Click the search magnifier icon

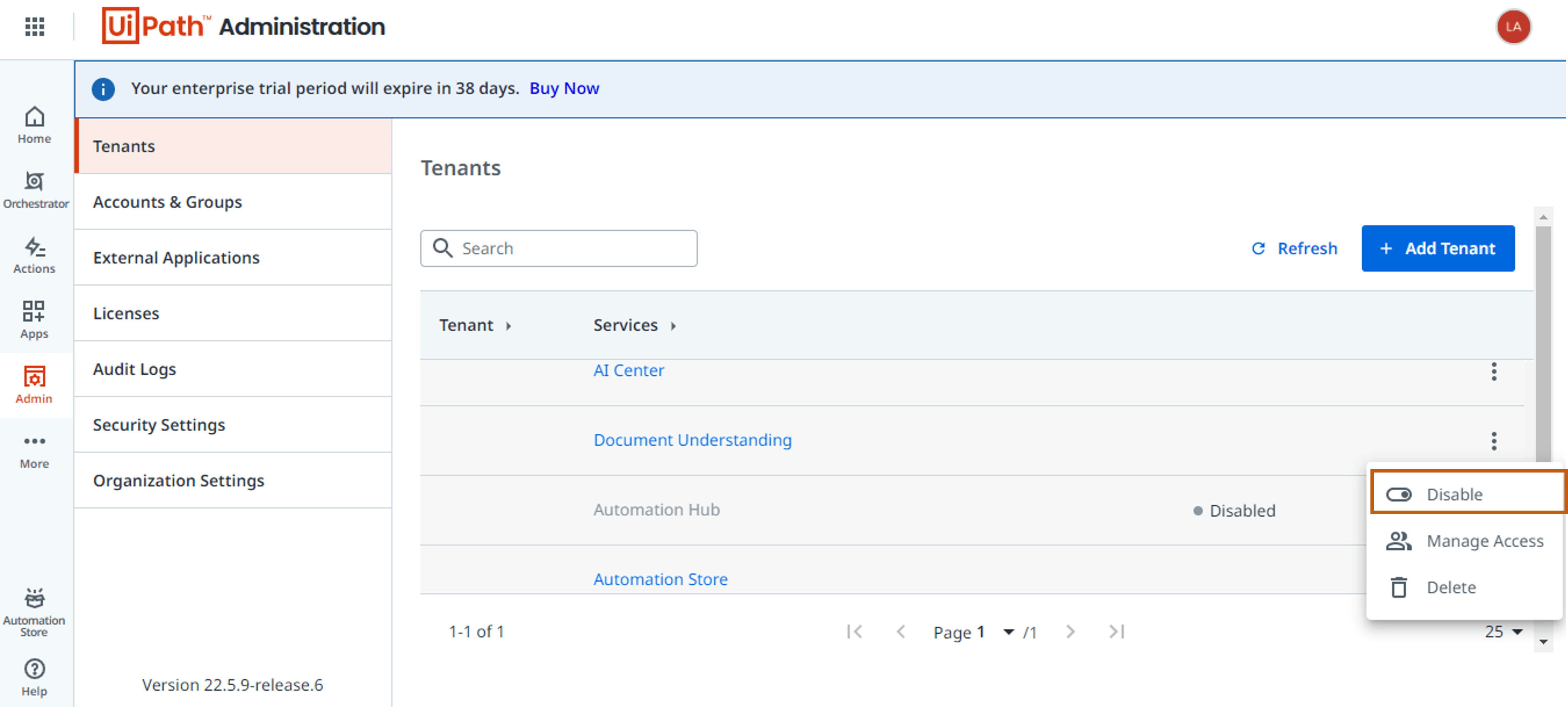pos(442,248)
